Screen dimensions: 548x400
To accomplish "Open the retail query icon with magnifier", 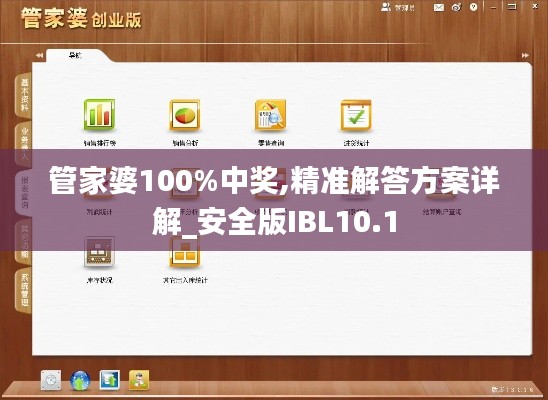I will (271, 115).
